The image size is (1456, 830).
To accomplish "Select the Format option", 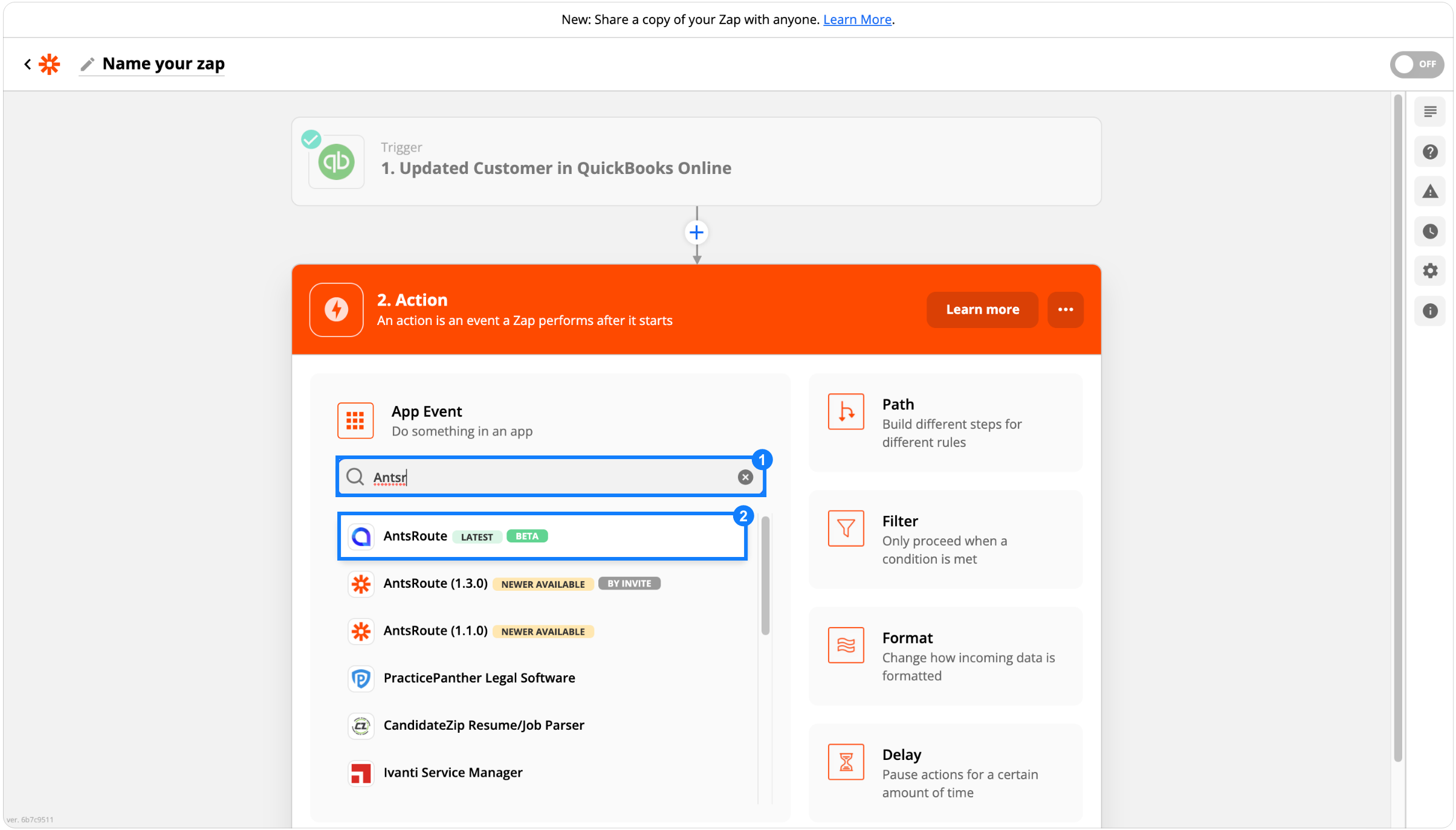I will 946,656.
